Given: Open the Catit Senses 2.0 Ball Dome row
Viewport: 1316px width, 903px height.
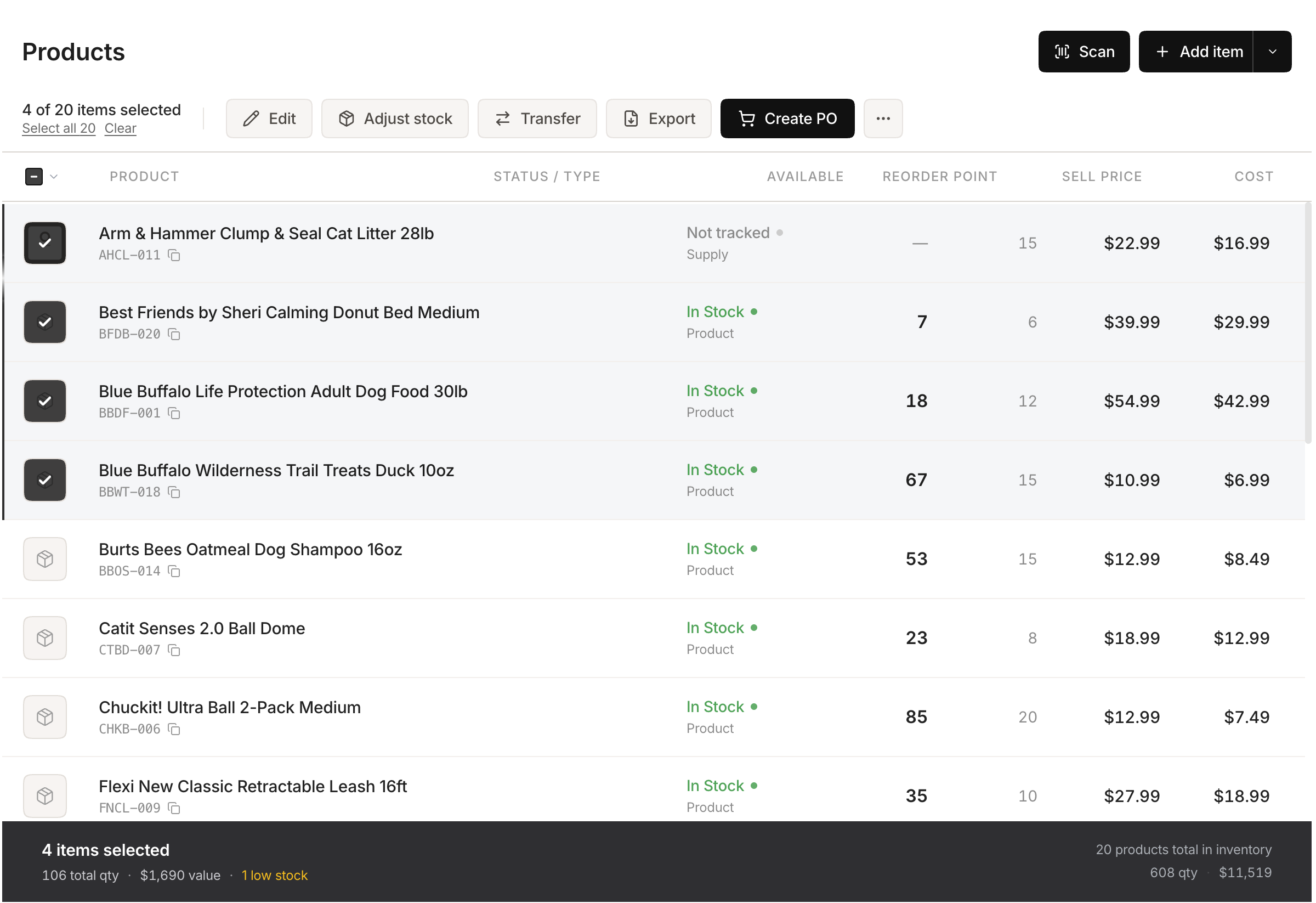Looking at the screenshot, I should (x=202, y=628).
